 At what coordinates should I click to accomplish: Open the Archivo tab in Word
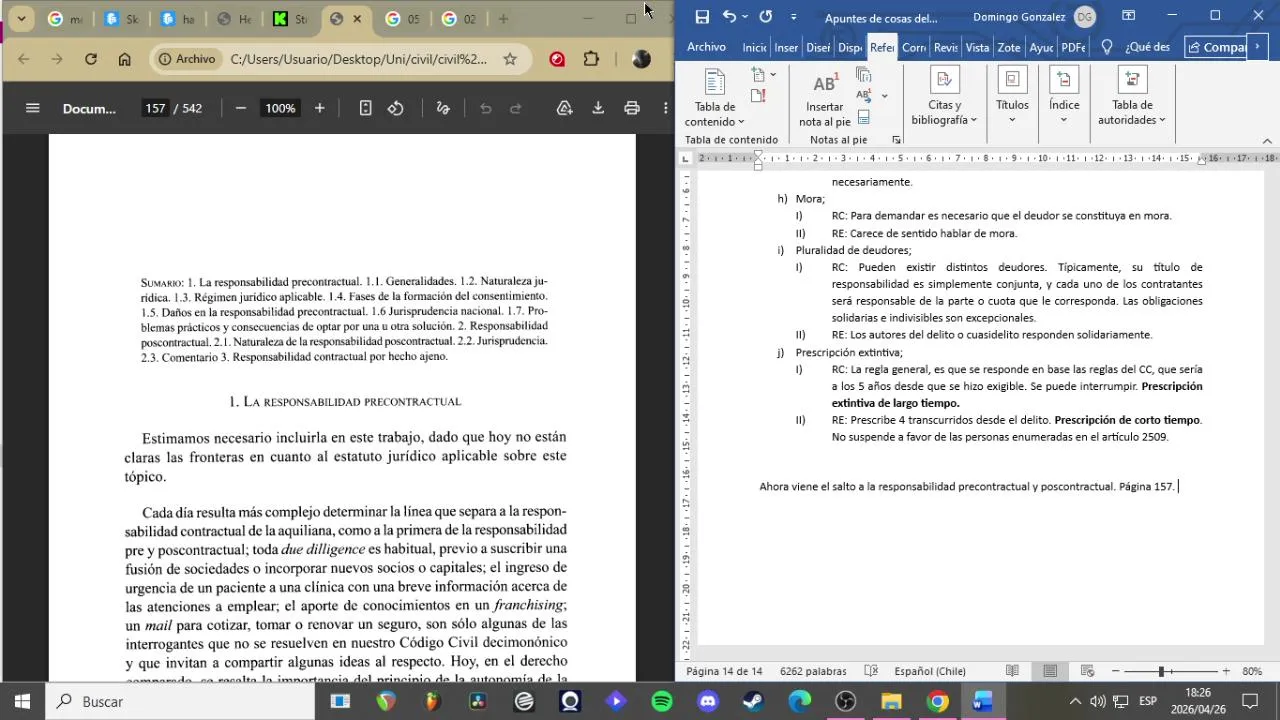pyautogui.click(x=706, y=47)
